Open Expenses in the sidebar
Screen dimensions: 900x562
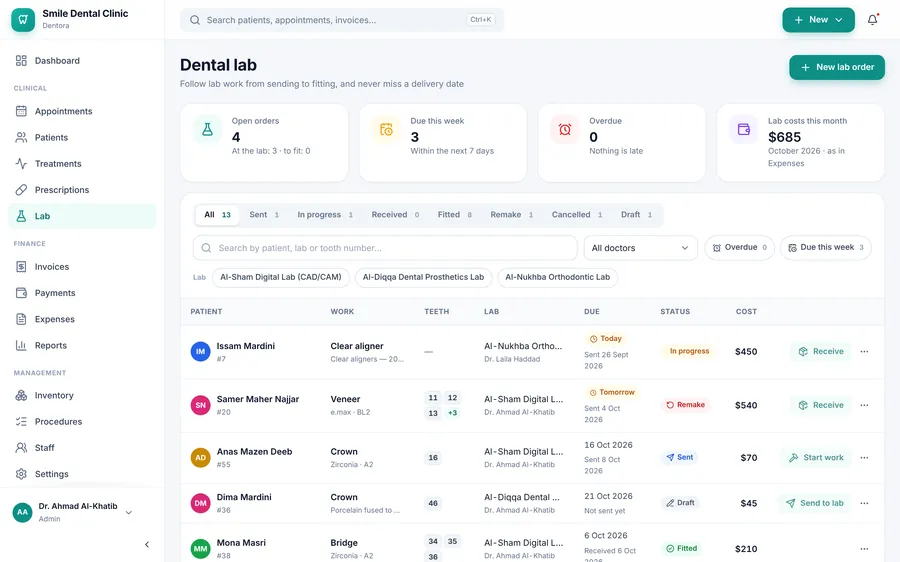point(82,319)
